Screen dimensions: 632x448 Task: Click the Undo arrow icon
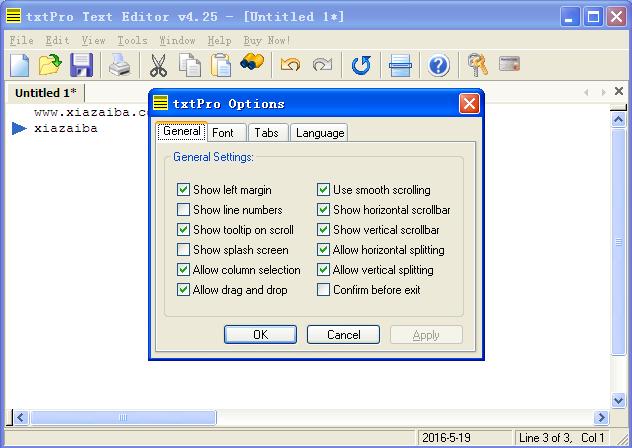click(x=290, y=65)
